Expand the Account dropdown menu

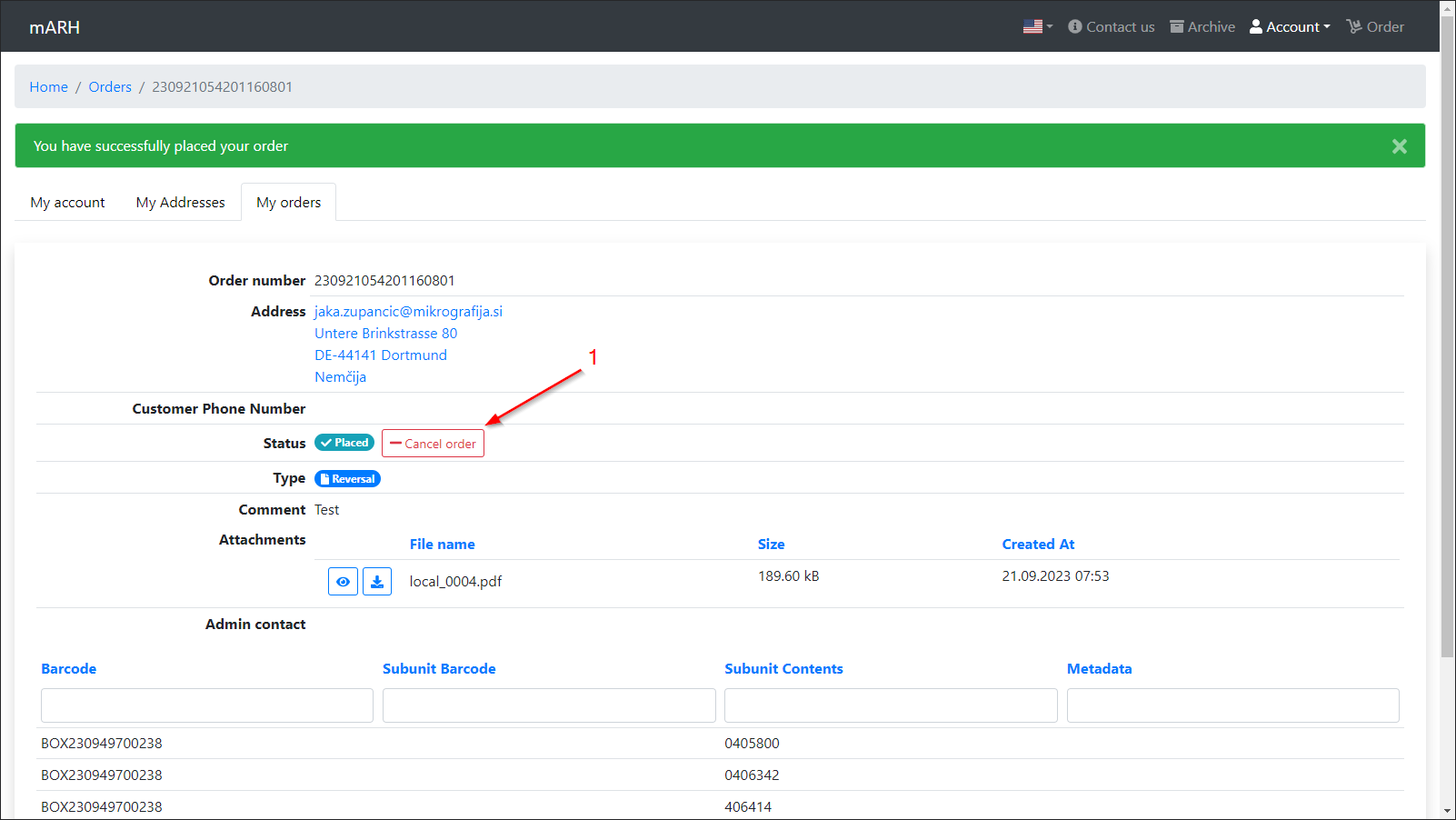1290,27
